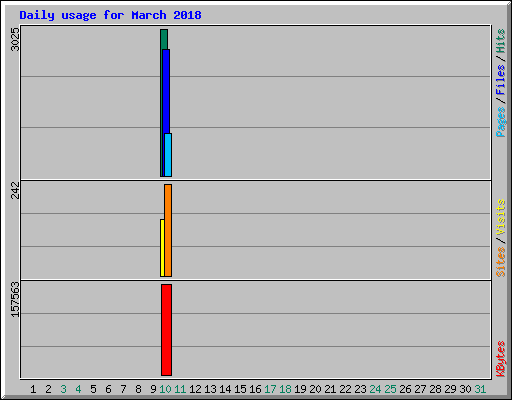This screenshot has height=400, width=512.
Task: Click day 20 on the x-axis
Action: click(x=315, y=389)
